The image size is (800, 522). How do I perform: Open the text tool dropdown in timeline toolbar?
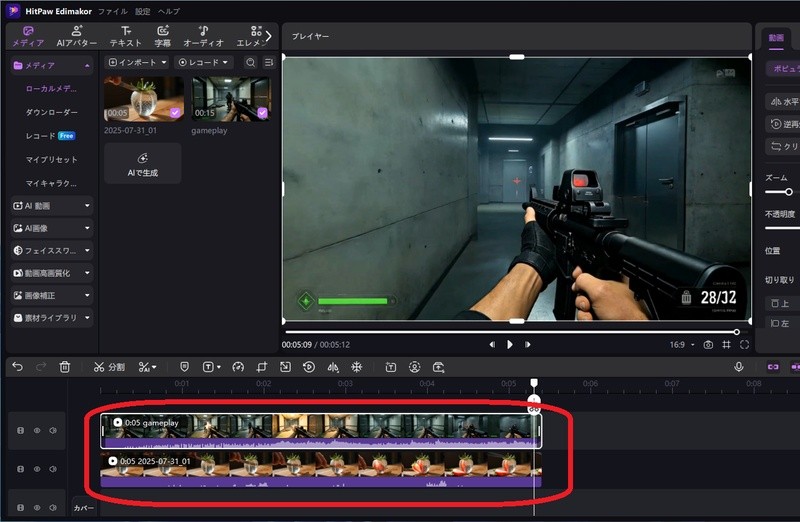pyautogui.click(x=211, y=367)
